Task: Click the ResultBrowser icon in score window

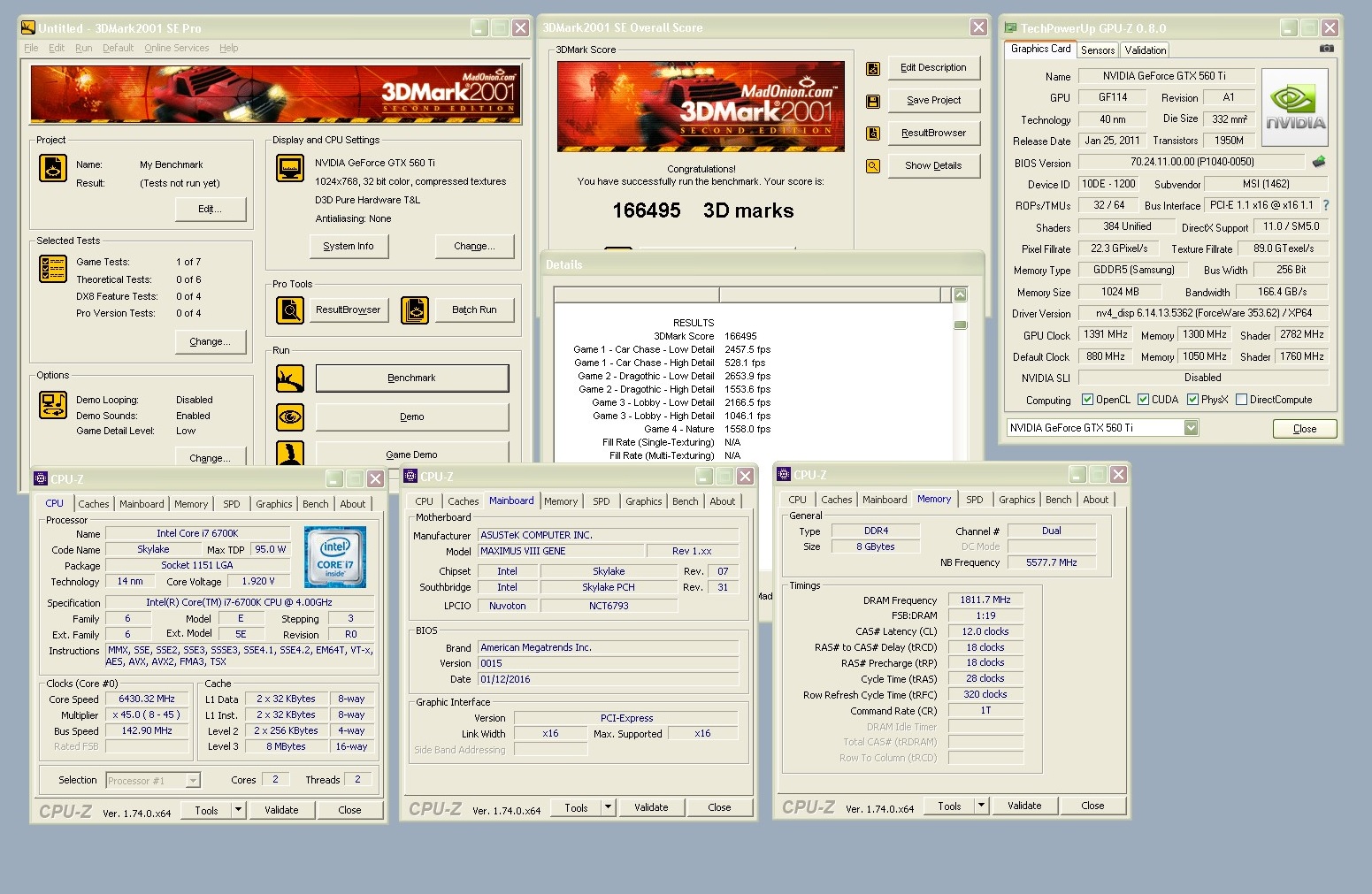Action: click(873, 134)
